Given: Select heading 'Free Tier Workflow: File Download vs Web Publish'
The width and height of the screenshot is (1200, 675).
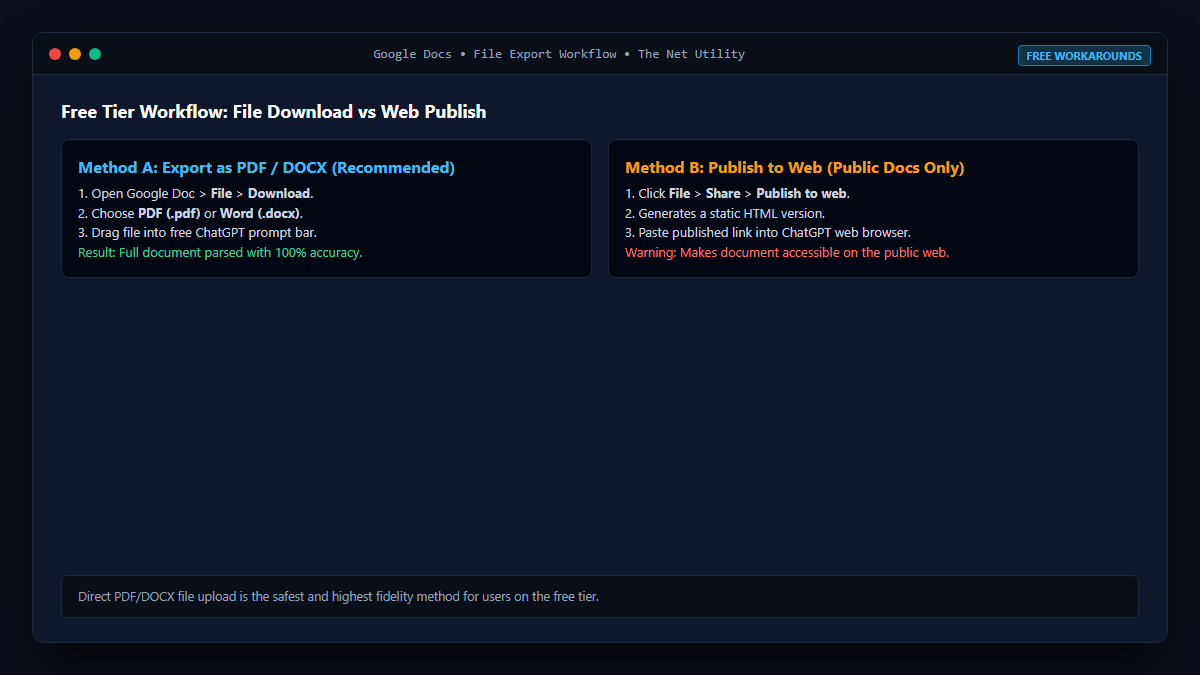Looking at the screenshot, I should click(x=274, y=112).
